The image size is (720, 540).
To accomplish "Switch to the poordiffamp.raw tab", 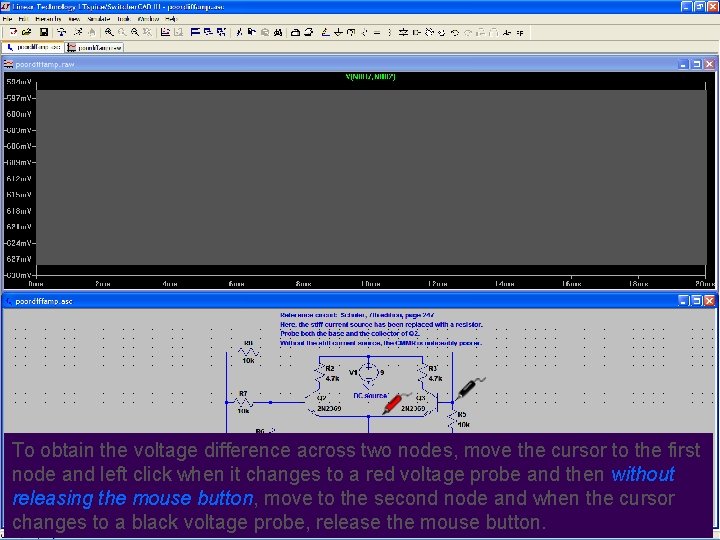I will point(95,47).
